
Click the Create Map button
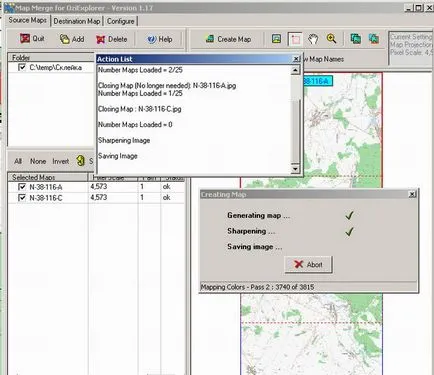coord(229,39)
